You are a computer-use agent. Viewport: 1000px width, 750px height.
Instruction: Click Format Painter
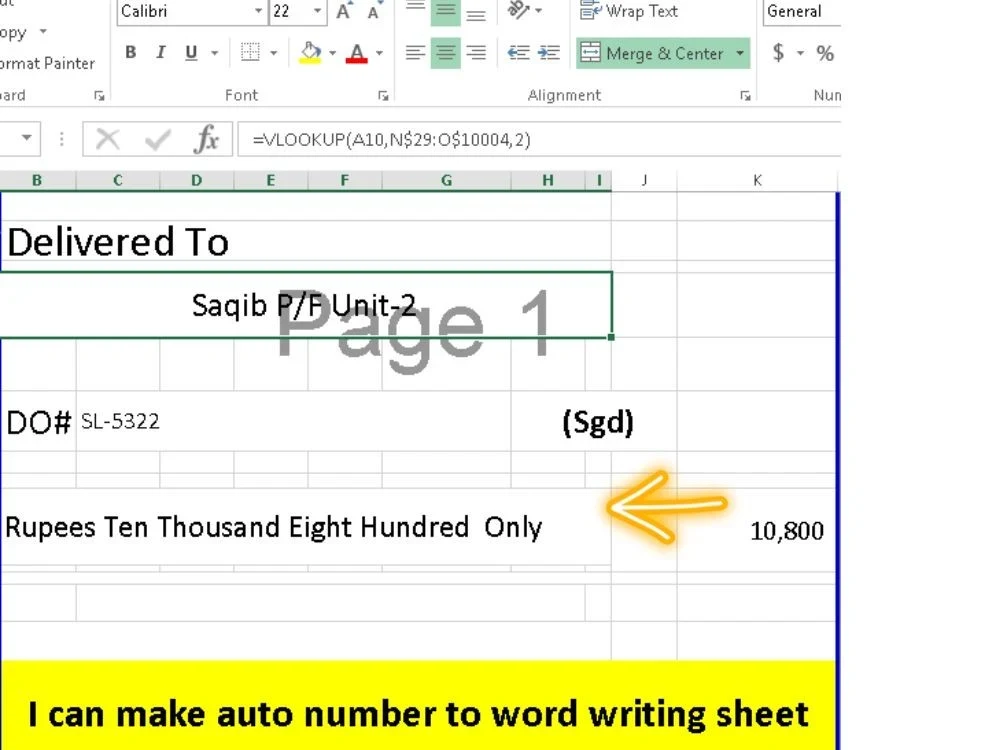tap(46, 63)
